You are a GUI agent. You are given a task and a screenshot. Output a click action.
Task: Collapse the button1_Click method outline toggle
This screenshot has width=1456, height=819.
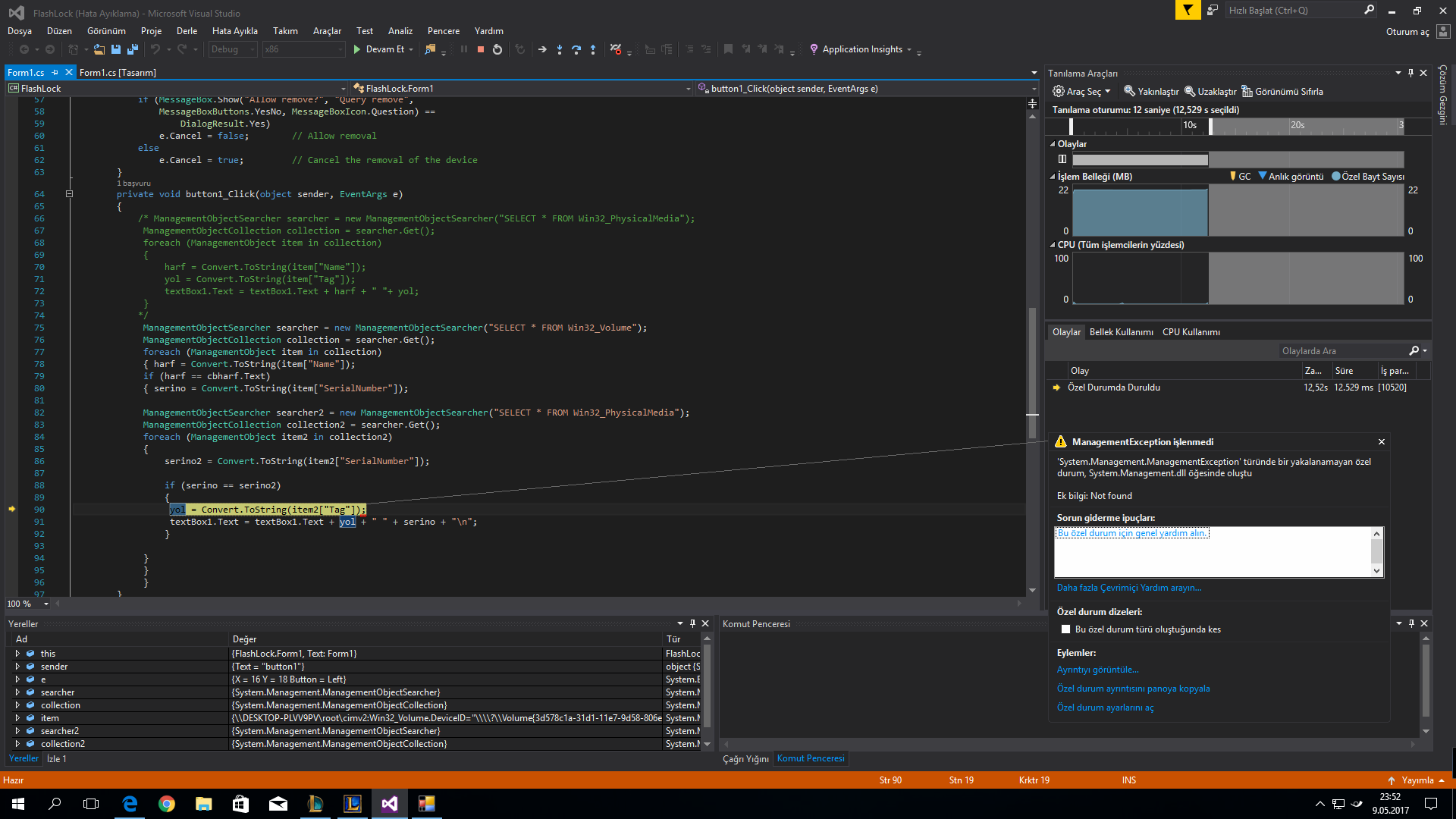pos(69,194)
